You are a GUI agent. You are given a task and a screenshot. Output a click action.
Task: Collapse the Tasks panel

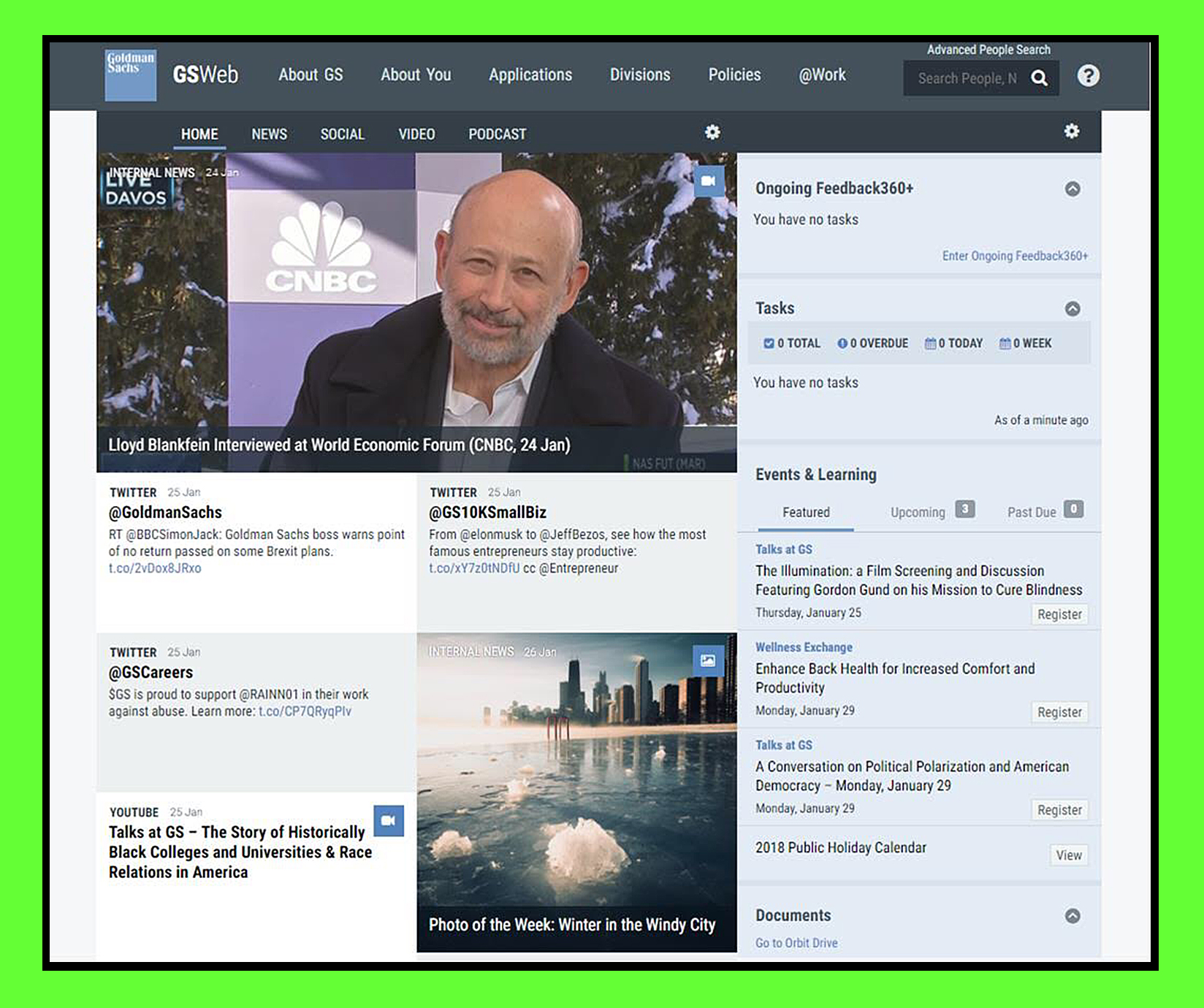(x=1072, y=309)
